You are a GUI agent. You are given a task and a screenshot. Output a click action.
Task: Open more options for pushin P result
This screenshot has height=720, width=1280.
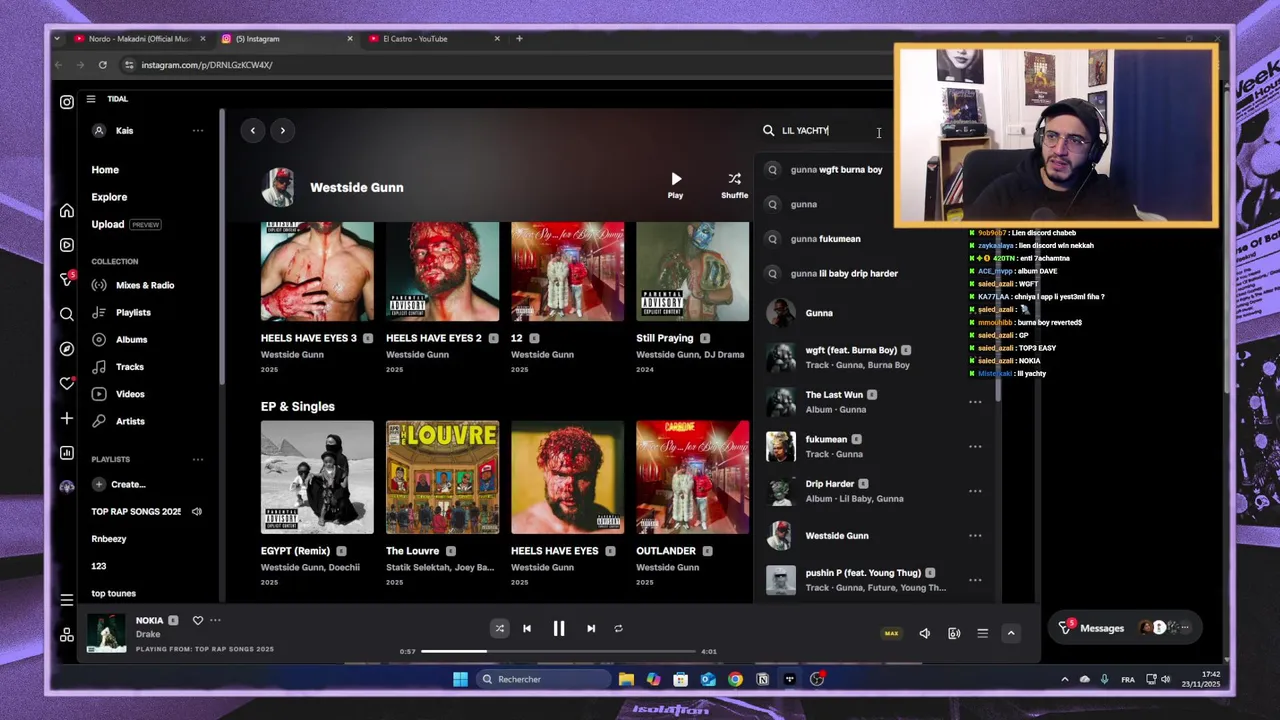pos(975,580)
